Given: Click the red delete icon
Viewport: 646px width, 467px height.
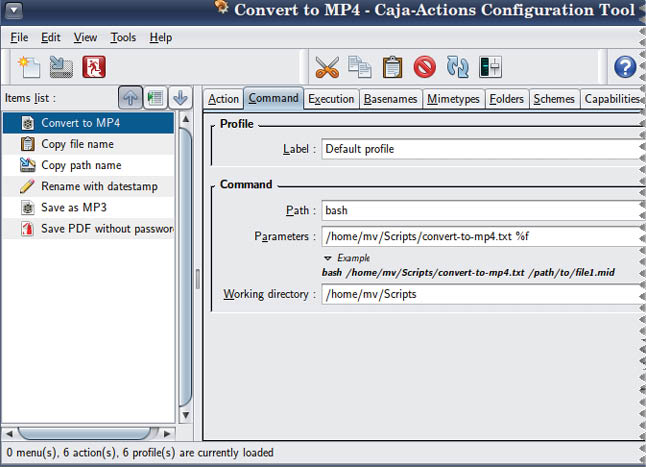Looking at the screenshot, I should click(425, 67).
